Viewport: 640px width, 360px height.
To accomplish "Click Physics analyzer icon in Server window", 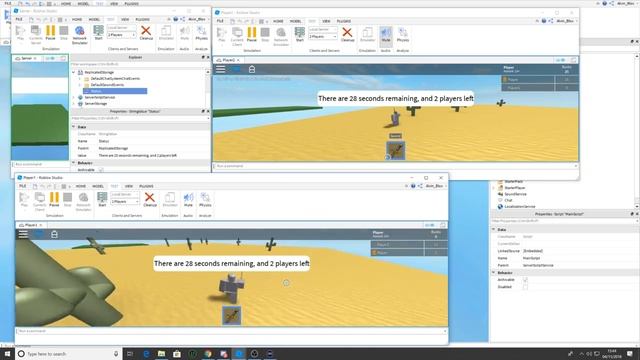I will [x=201, y=32].
